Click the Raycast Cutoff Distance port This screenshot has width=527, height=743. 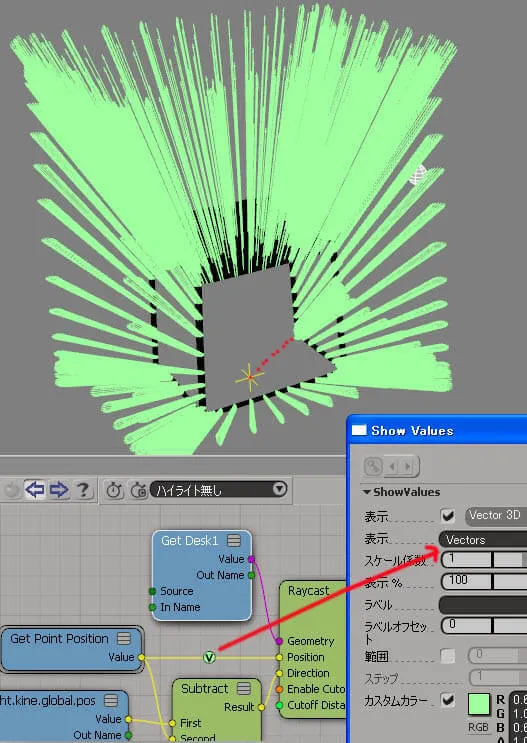[279, 705]
